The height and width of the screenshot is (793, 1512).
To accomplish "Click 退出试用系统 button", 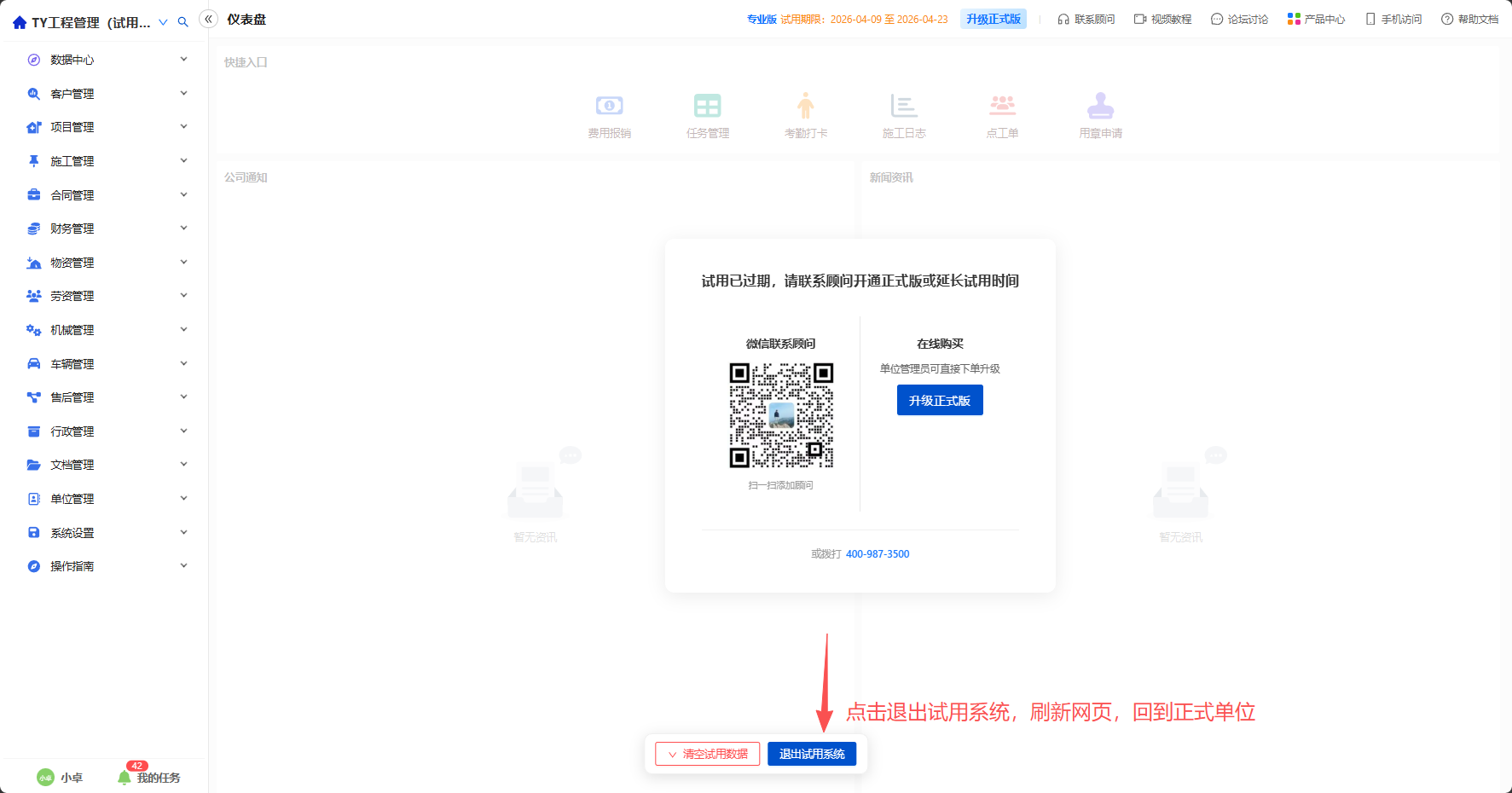I will point(812,754).
